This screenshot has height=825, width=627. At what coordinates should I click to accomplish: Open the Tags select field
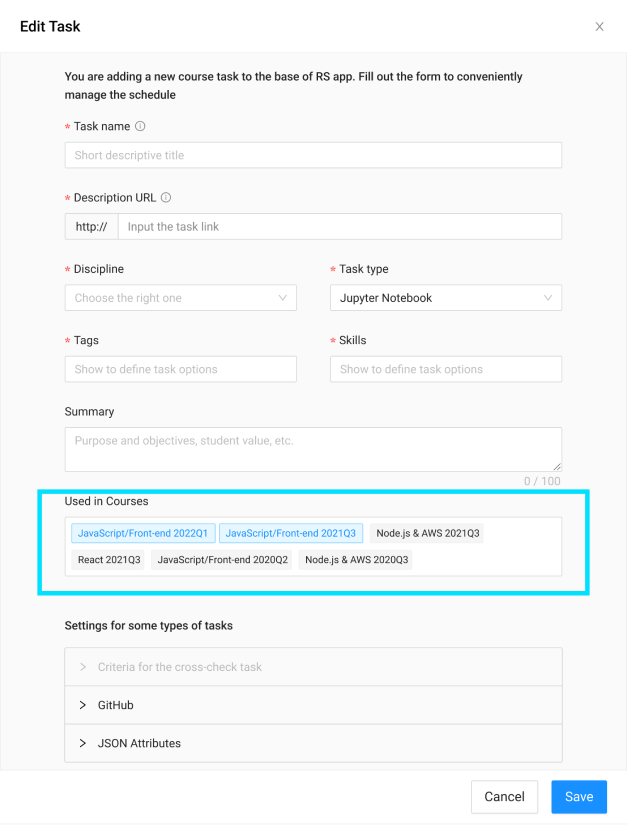click(180, 369)
